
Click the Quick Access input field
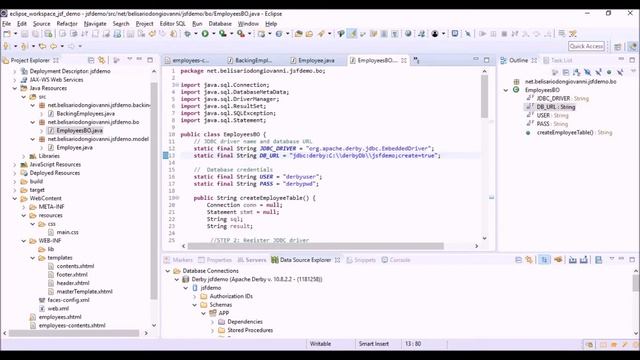pos(586,46)
